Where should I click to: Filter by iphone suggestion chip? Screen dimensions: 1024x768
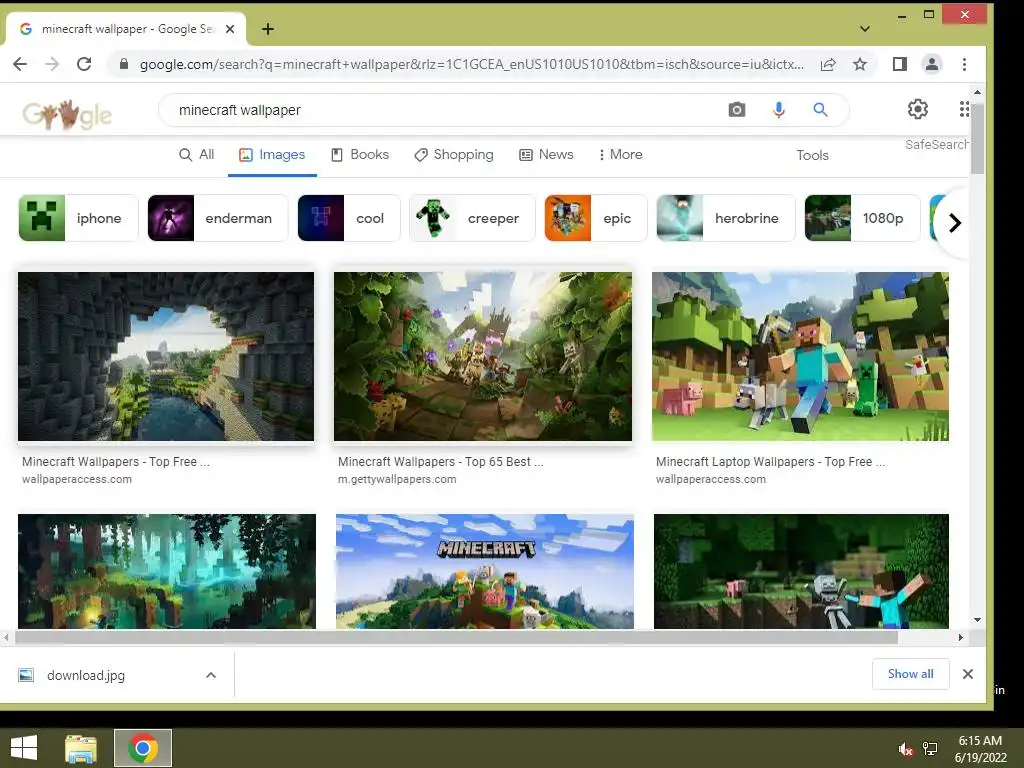click(78, 218)
